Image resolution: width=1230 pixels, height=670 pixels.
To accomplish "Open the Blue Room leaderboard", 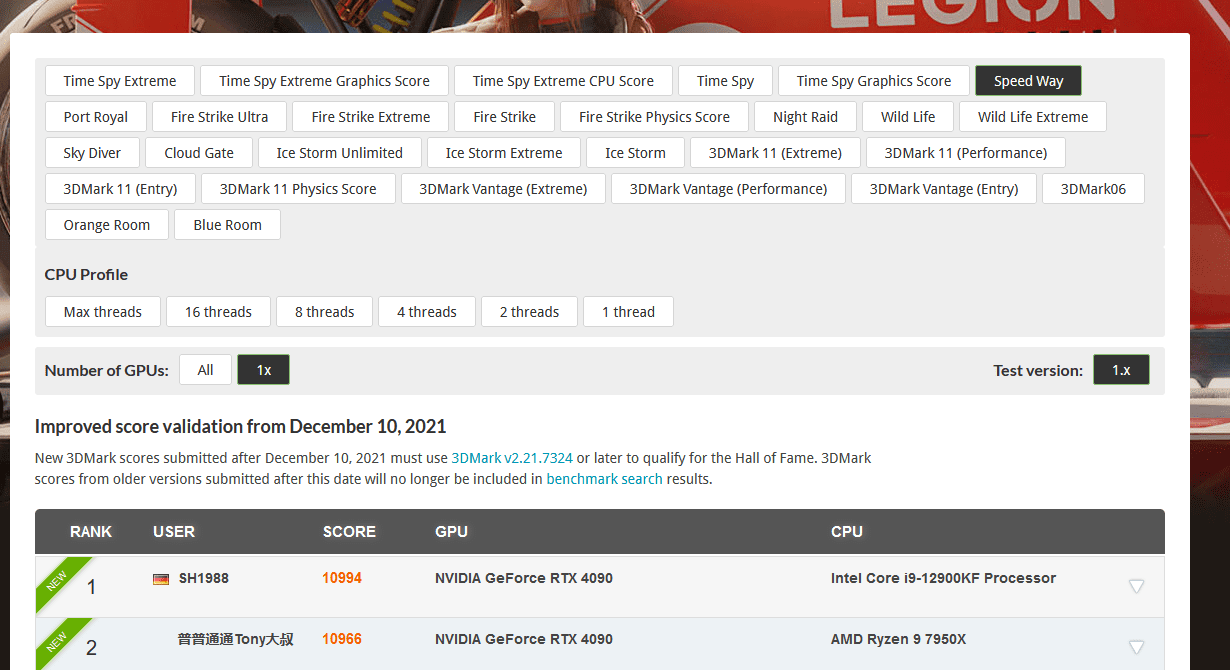I will click(228, 225).
